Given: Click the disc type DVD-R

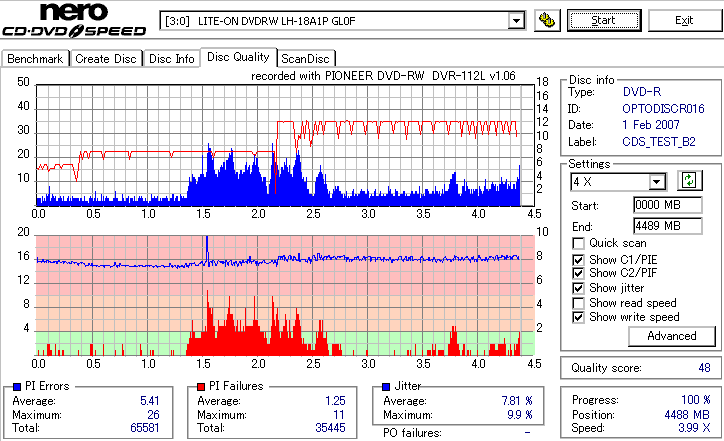Looking at the screenshot, I should (x=642, y=92).
